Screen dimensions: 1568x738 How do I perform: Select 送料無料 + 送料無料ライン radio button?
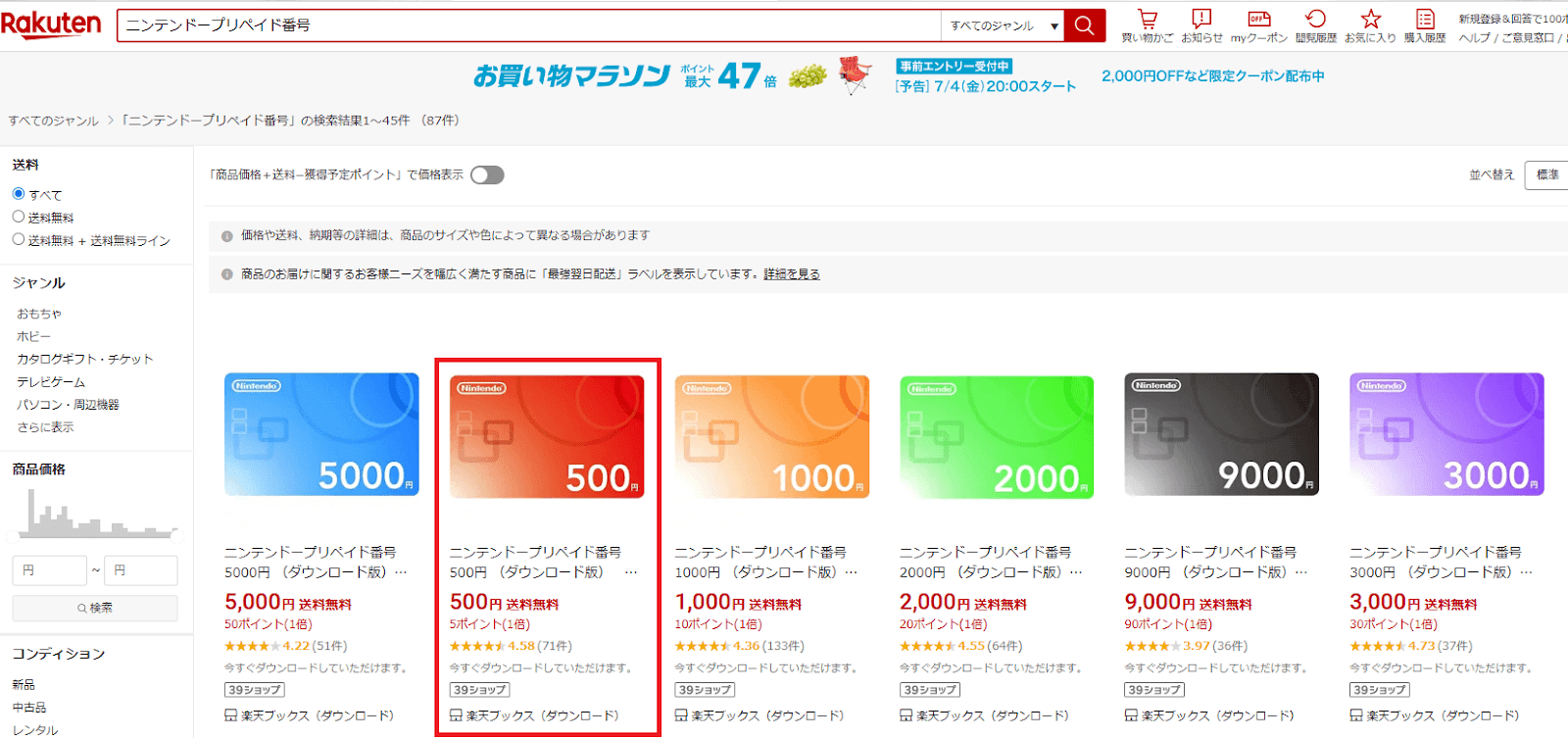coord(19,239)
